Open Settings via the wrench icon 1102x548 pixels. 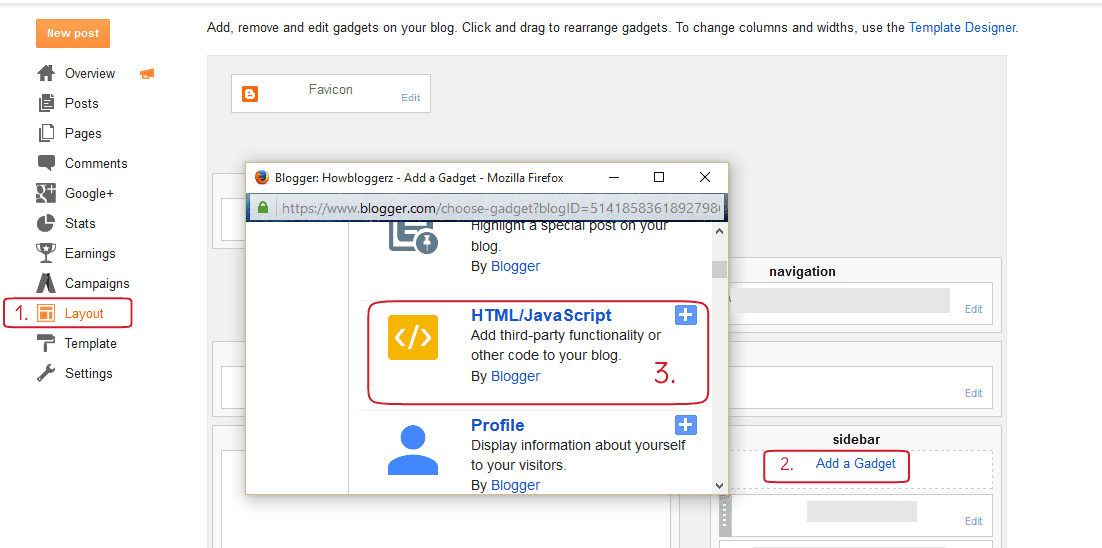coord(46,373)
